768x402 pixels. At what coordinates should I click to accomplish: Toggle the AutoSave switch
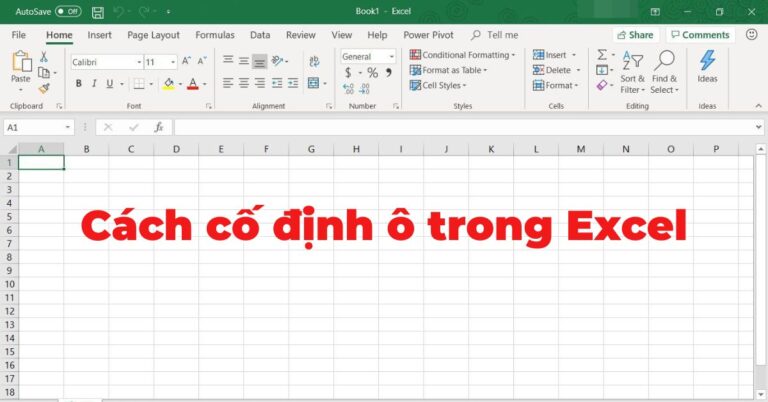tap(68, 11)
